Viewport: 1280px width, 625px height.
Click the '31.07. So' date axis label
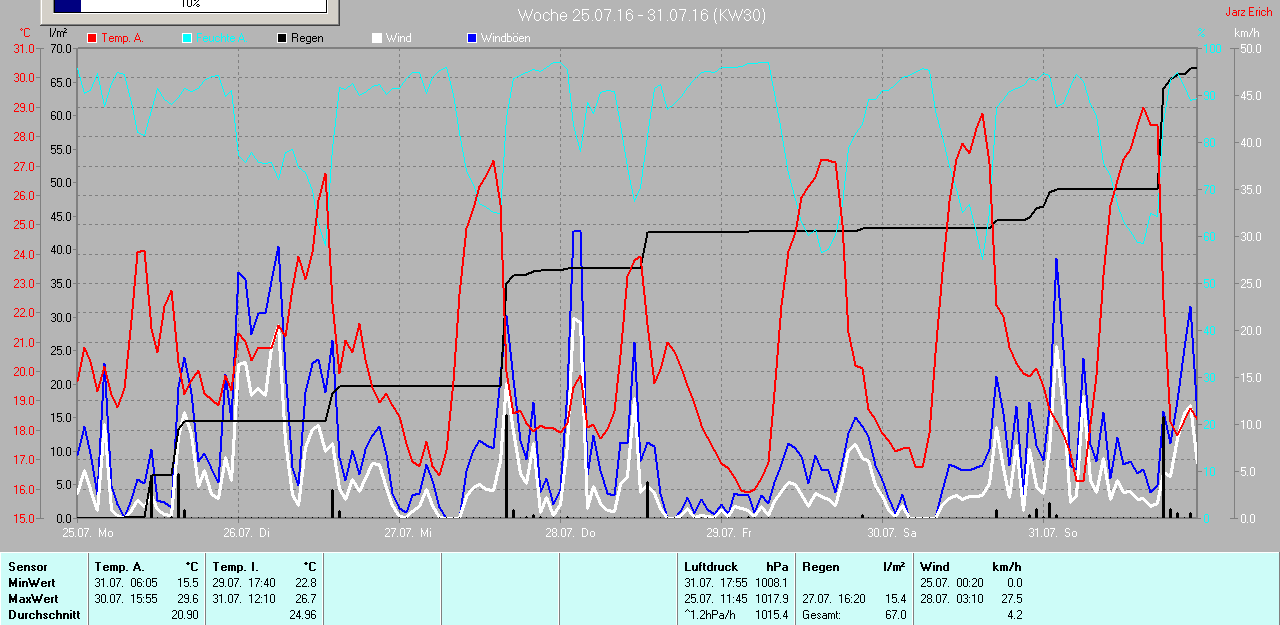pos(1053,533)
